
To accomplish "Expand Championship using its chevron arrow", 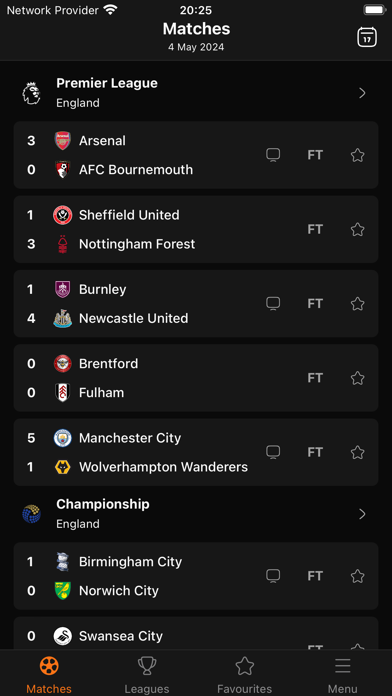I will tap(362, 514).
